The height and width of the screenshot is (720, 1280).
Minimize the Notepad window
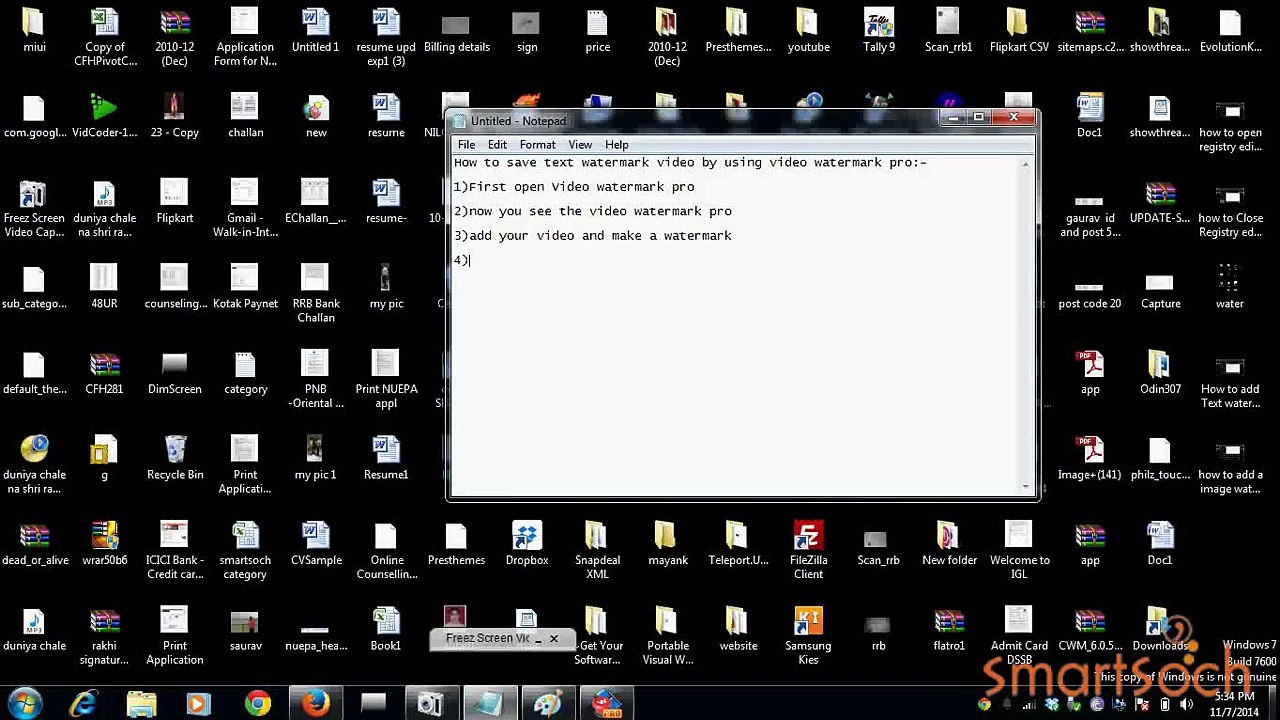pos(954,118)
